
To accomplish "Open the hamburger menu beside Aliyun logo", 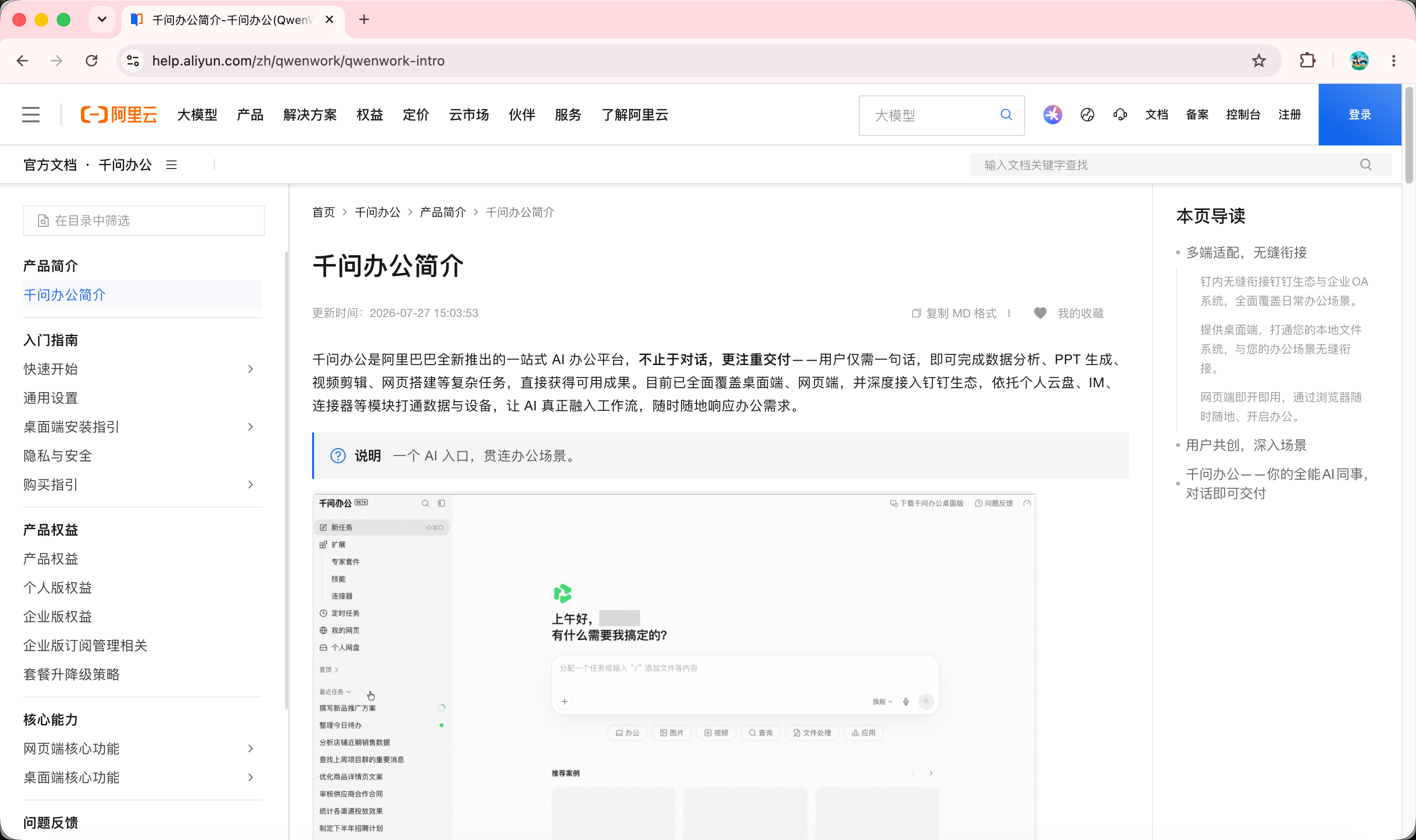I will click(30, 115).
